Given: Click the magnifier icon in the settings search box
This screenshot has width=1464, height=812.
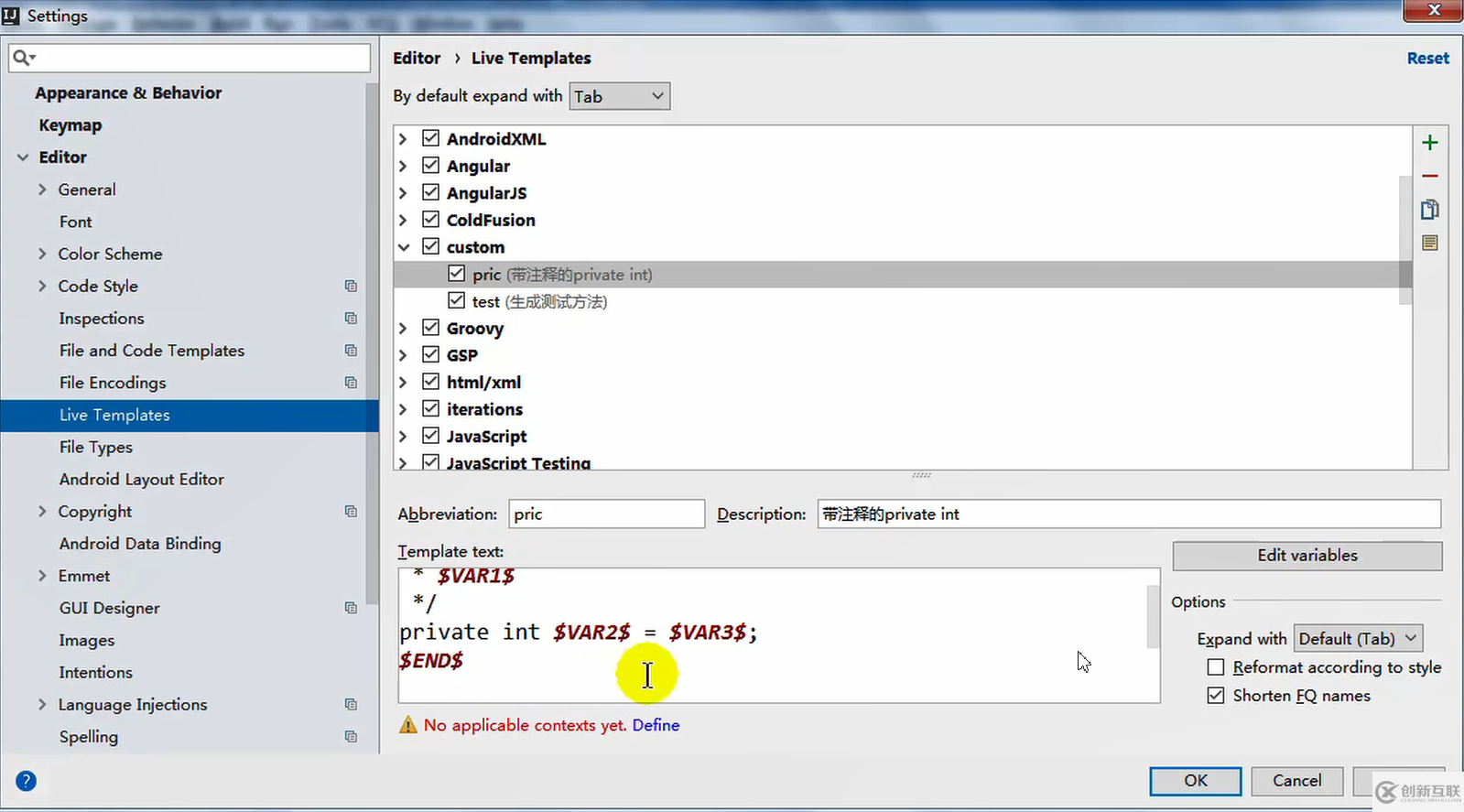Looking at the screenshot, I should tap(23, 58).
